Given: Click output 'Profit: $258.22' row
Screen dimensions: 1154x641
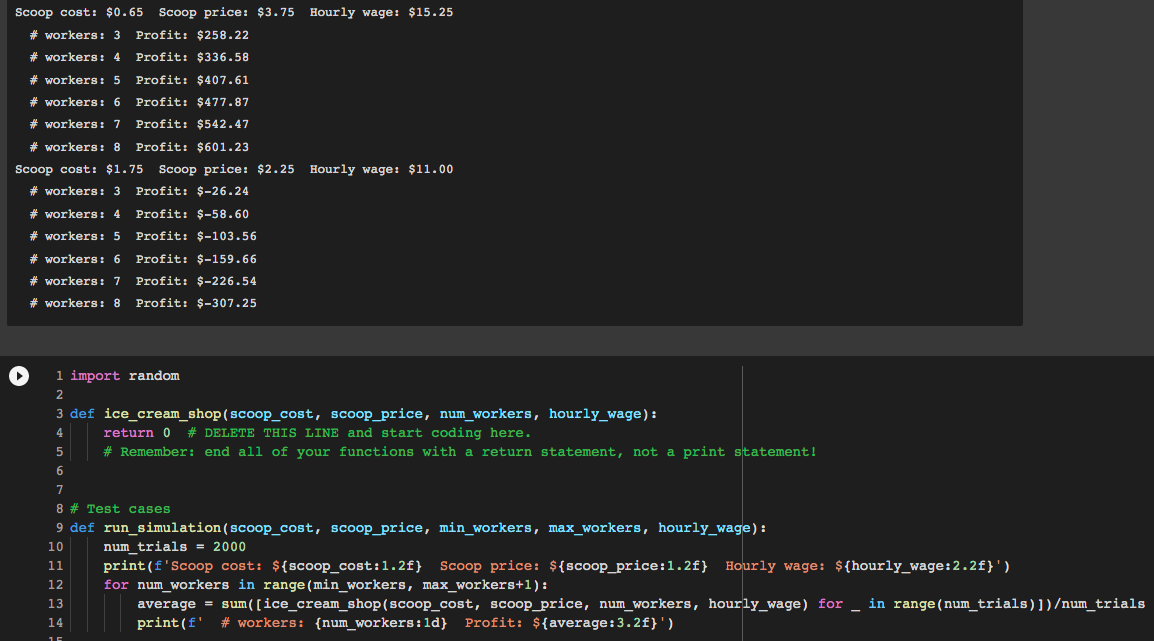Looking at the screenshot, I should tap(140, 35).
